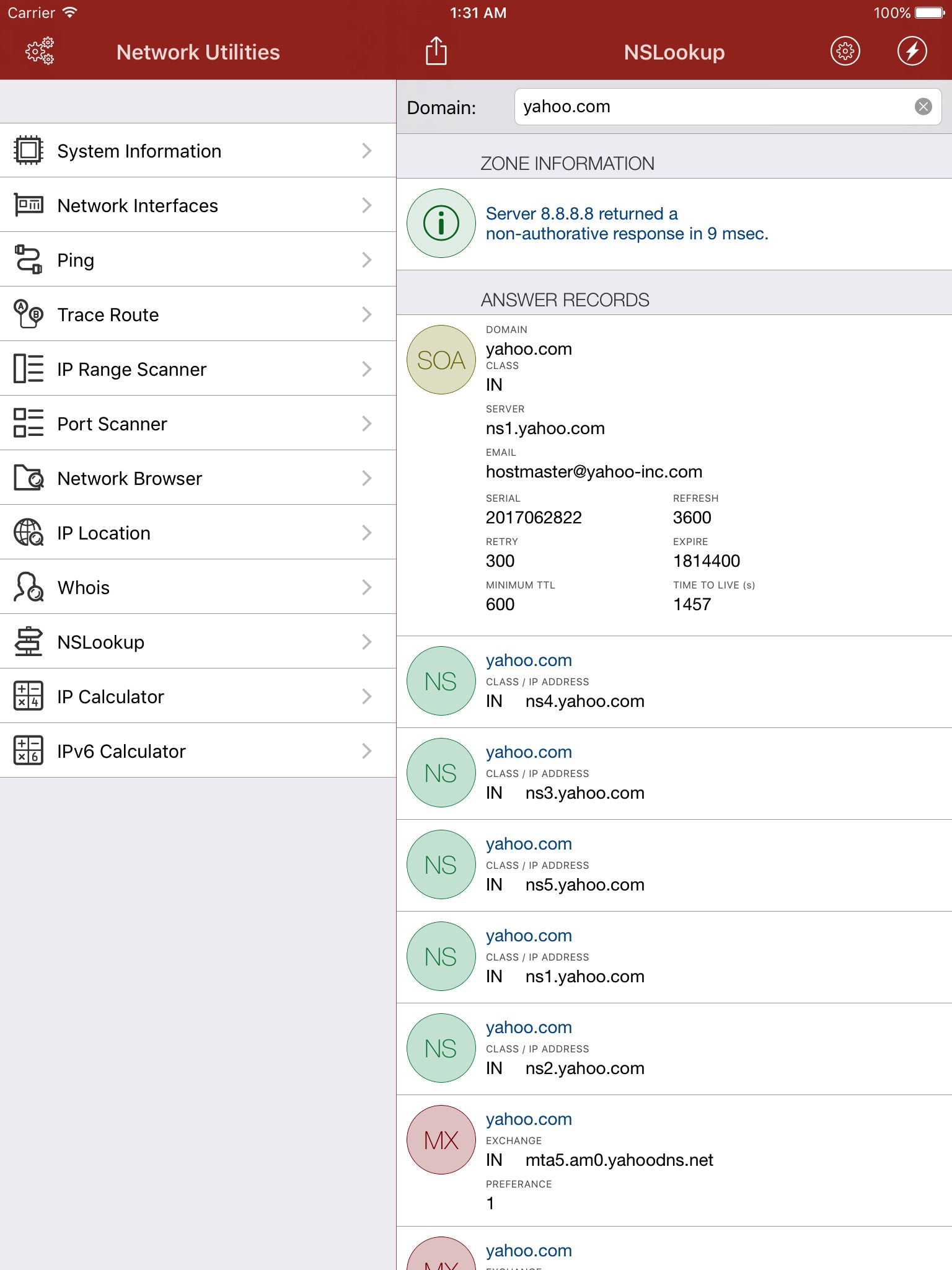Screen dimensions: 952x1270
Task: Tap the serial value 2017062822
Action: point(534,518)
